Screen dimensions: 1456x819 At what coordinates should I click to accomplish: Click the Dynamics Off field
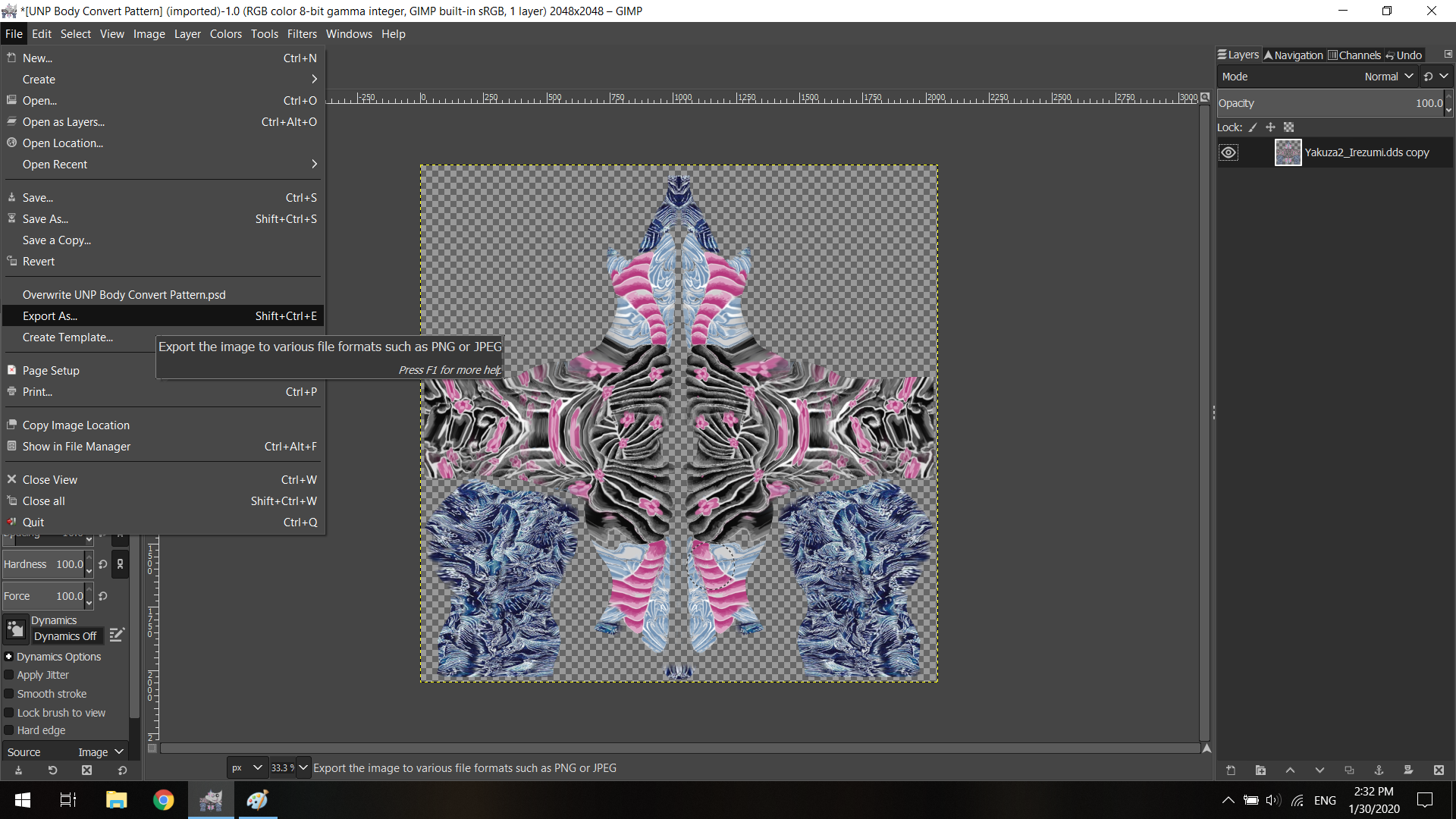66,636
